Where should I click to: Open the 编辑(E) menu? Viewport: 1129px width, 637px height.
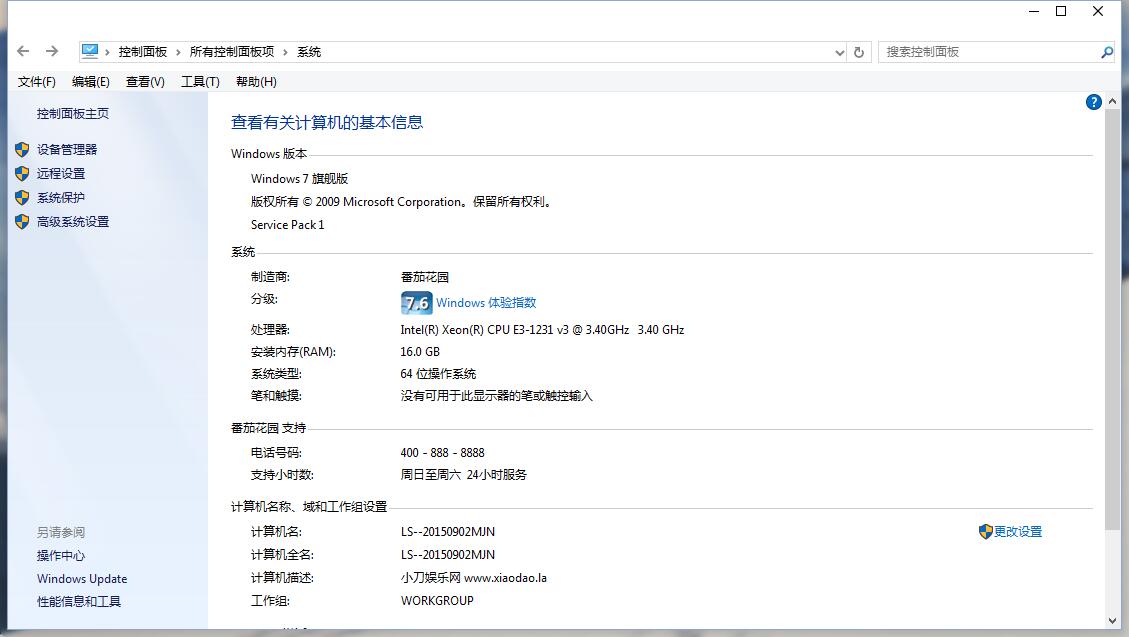[91, 81]
